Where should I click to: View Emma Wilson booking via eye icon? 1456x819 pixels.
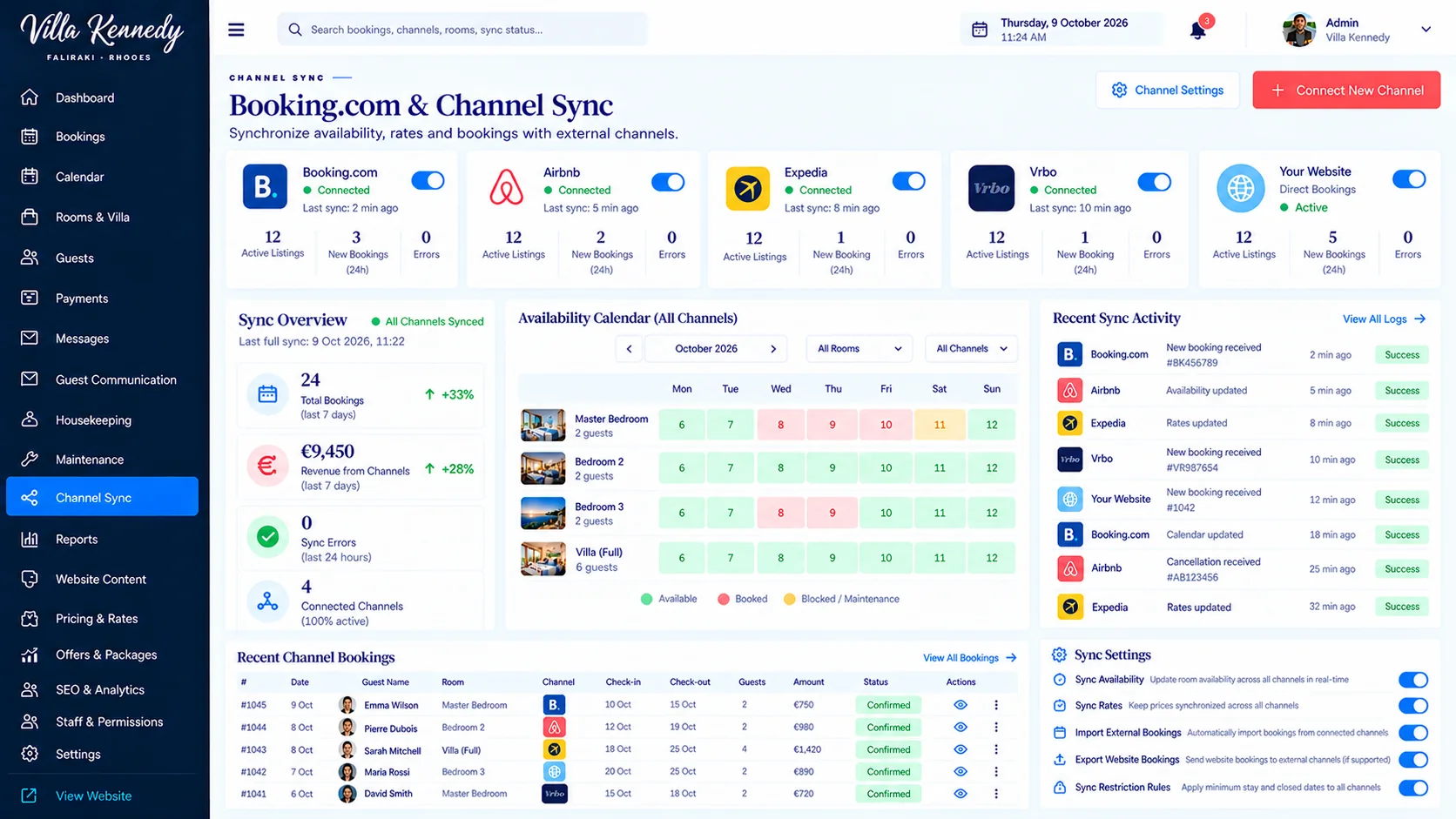[x=961, y=705]
